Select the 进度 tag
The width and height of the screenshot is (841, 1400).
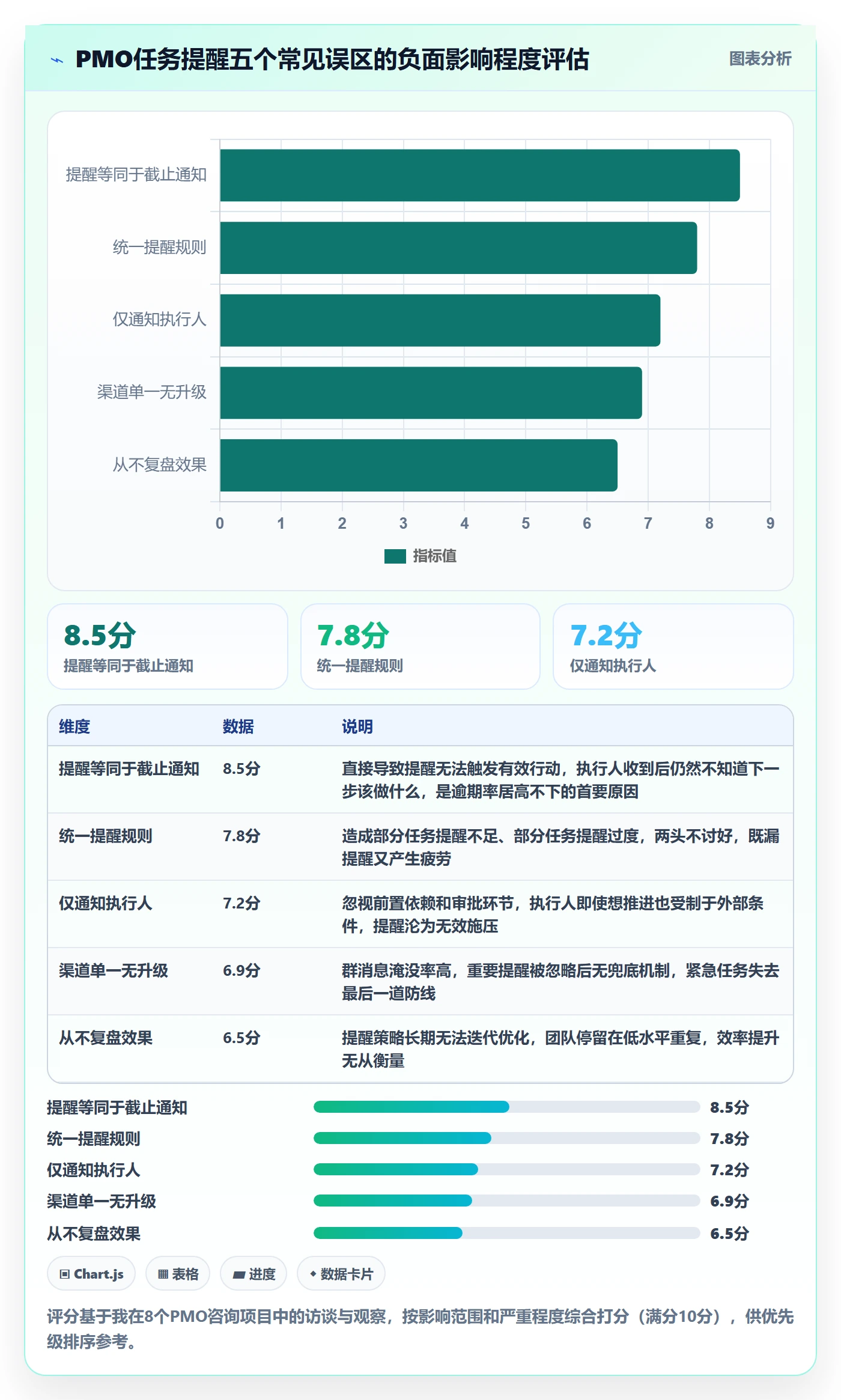tap(254, 1274)
